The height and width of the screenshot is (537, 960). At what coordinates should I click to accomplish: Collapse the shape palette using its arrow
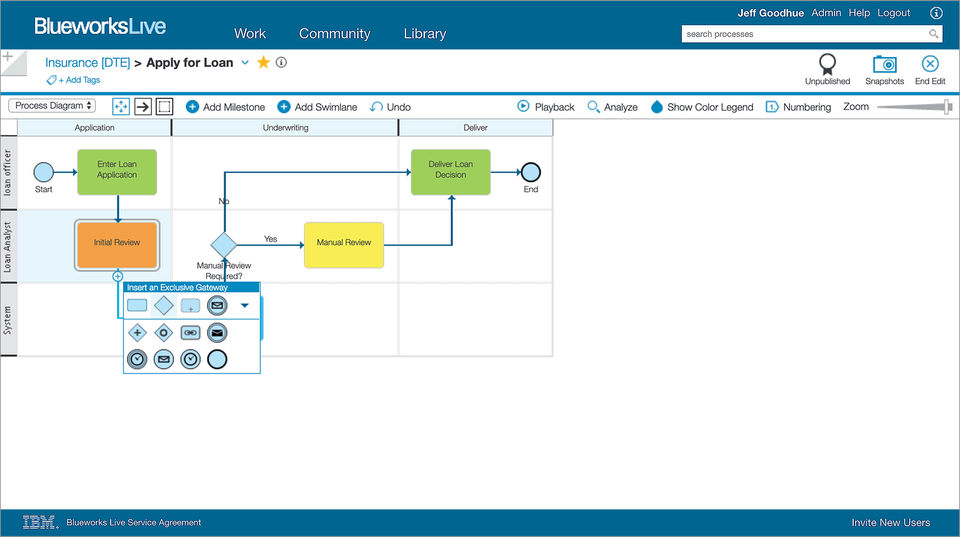pyautogui.click(x=244, y=305)
